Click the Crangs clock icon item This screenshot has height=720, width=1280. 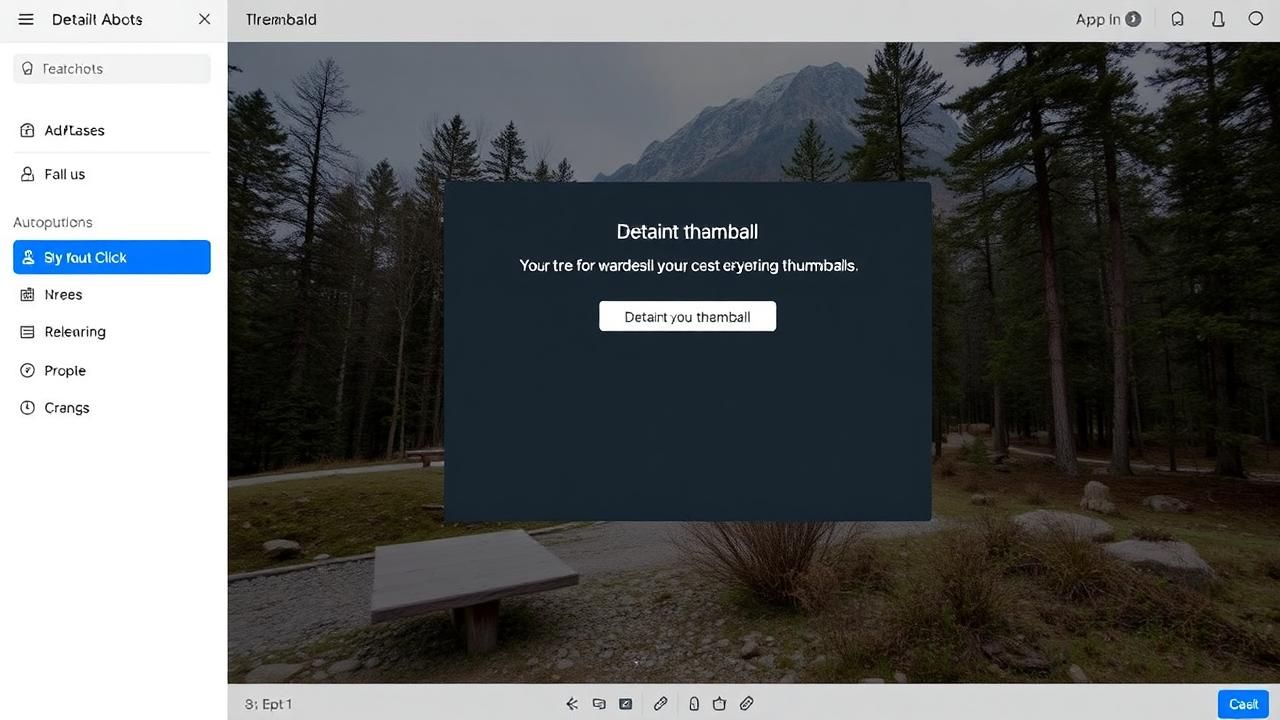click(28, 408)
